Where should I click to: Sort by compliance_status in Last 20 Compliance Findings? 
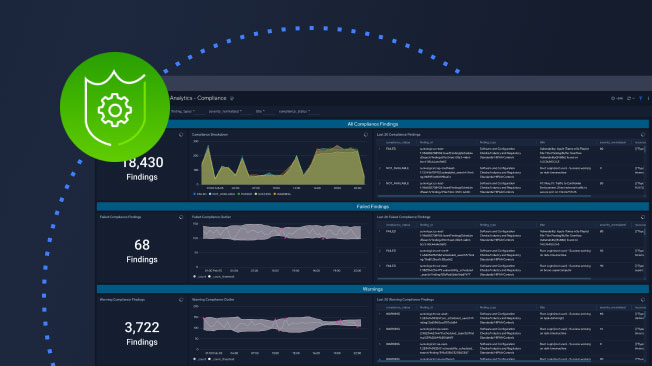[x=398, y=143]
